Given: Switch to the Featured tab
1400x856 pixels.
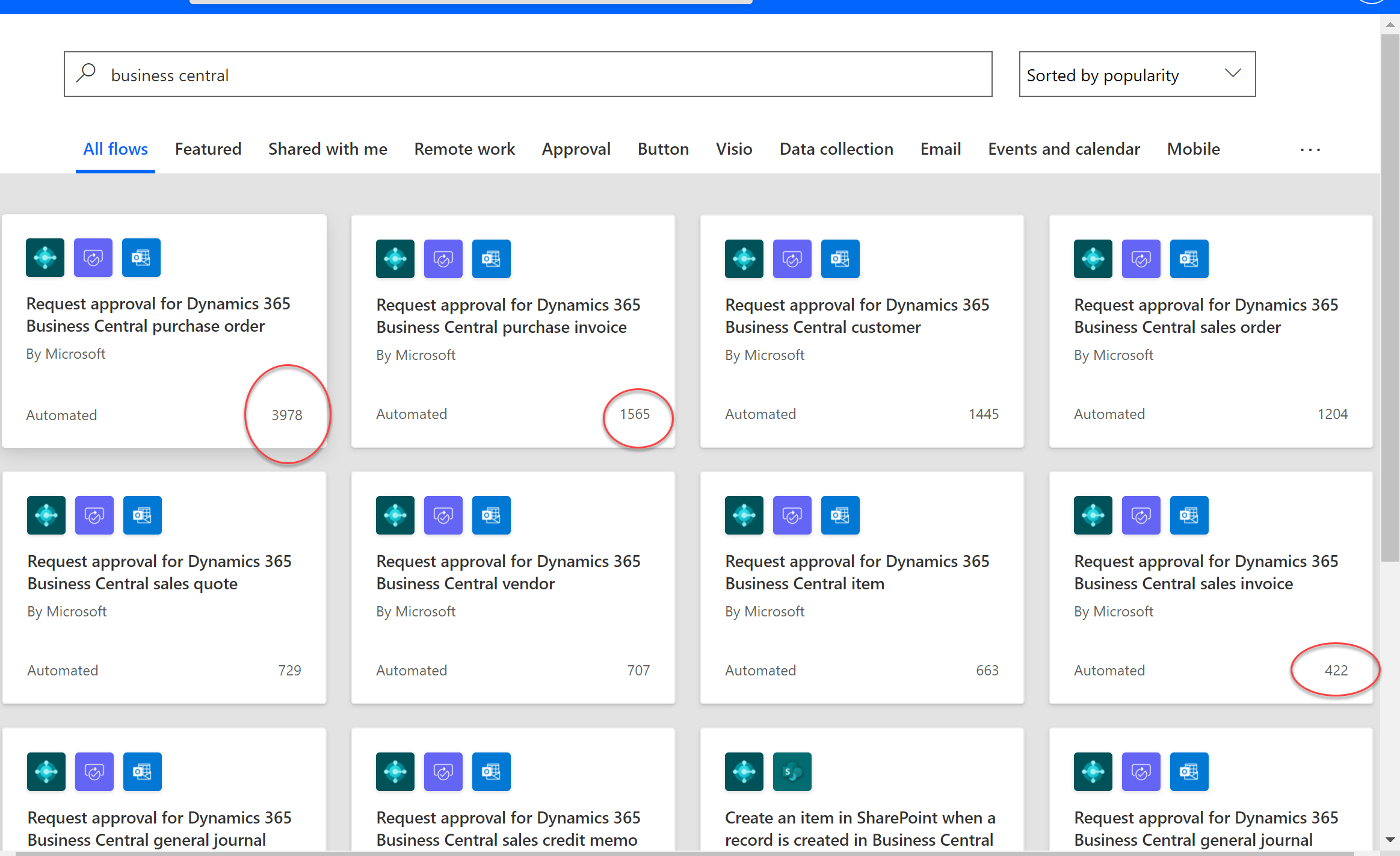Looking at the screenshot, I should click(x=208, y=149).
